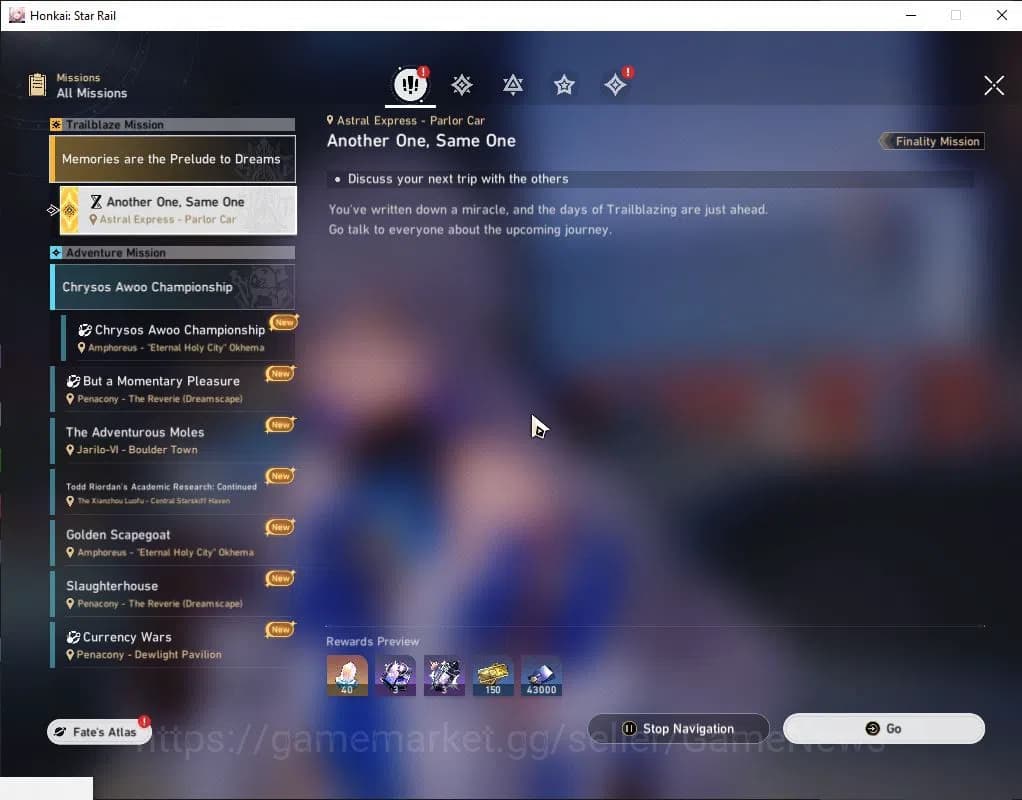Image resolution: width=1022 pixels, height=800 pixels.
Task: Open Fate's Atlas button
Action: pos(99,732)
